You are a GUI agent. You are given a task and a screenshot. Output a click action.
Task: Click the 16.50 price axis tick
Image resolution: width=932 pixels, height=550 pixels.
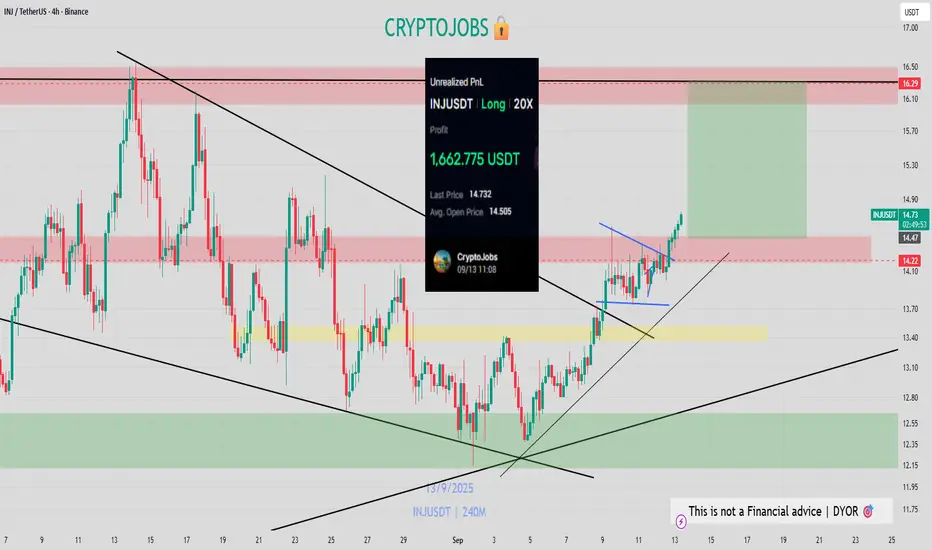pos(910,67)
